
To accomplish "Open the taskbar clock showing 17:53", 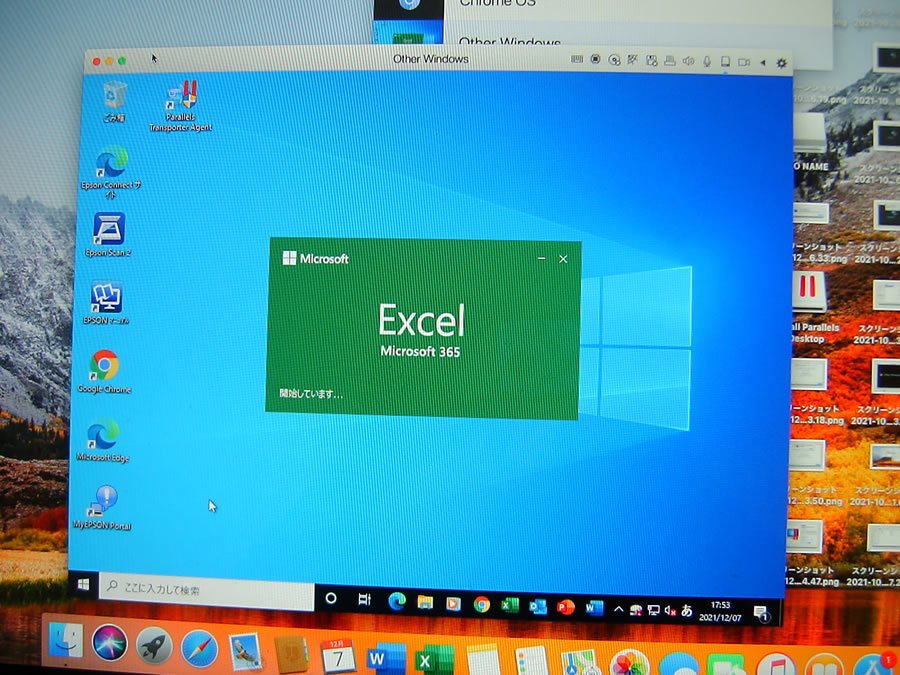I will (x=720, y=611).
